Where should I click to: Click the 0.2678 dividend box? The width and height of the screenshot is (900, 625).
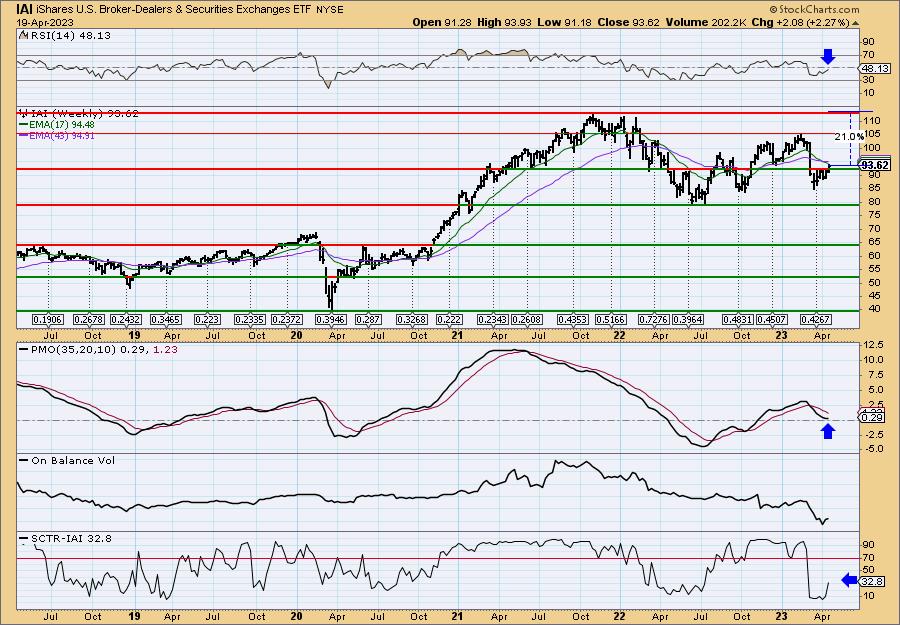coord(90,320)
